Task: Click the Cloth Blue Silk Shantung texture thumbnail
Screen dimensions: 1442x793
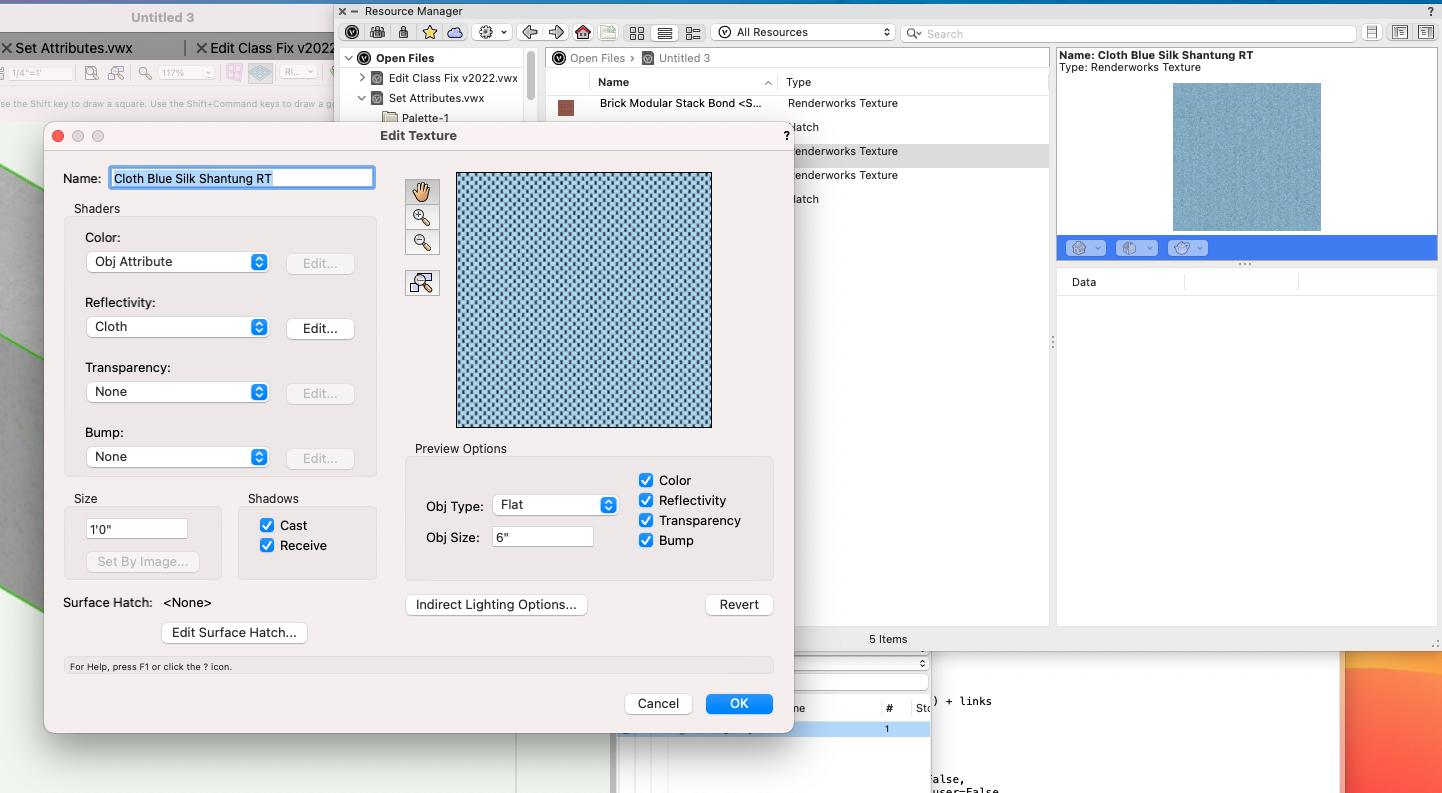Action: (1246, 157)
